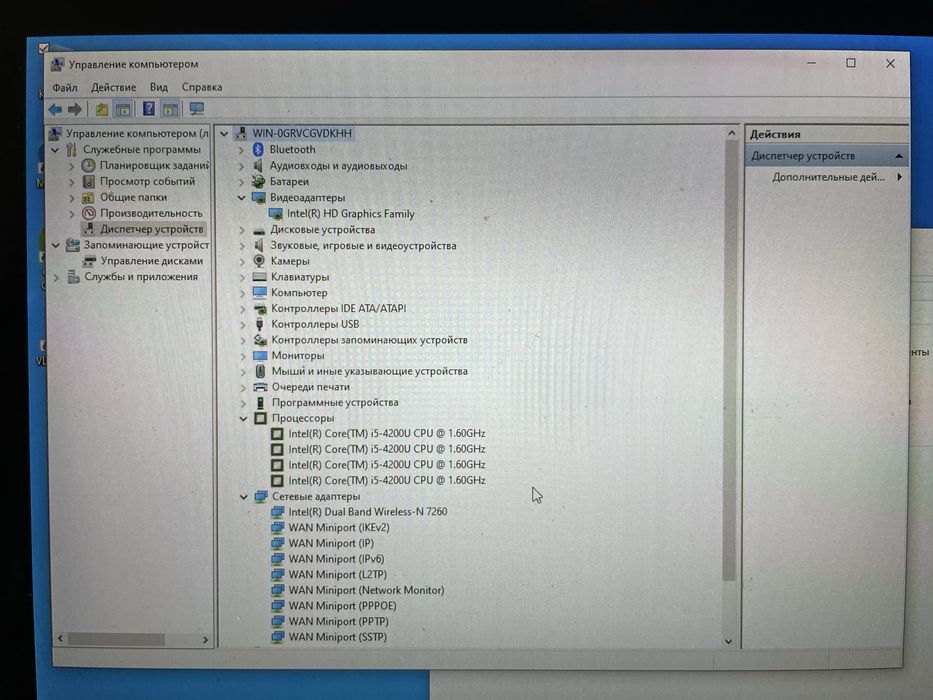The width and height of the screenshot is (933, 700).
Task: Click the Камеры webcam icon
Action: click(x=259, y=261)
